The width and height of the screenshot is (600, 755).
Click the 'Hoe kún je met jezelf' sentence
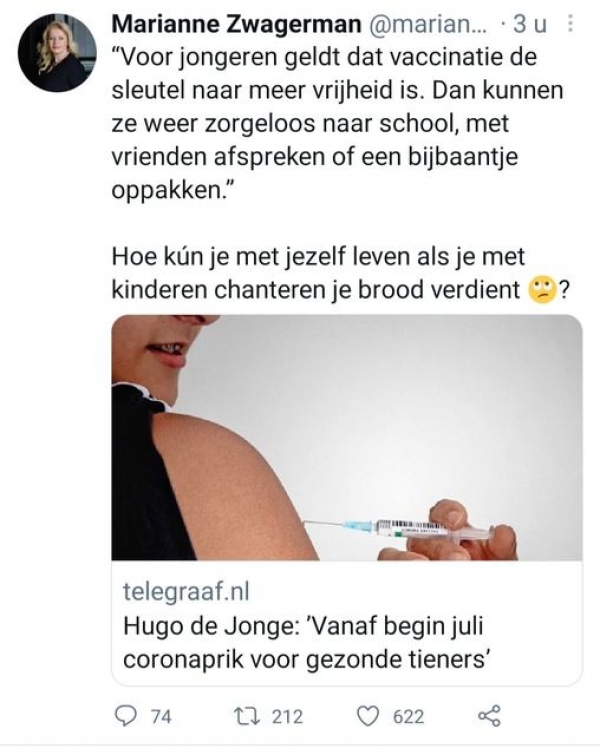pyautogui.click(x=340, y=273)
